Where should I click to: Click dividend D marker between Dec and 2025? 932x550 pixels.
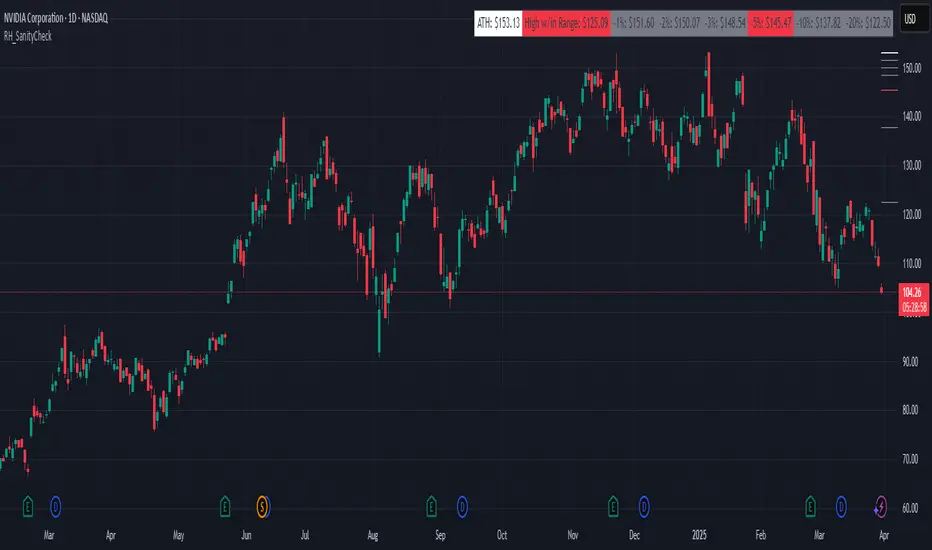click(644, 507)
